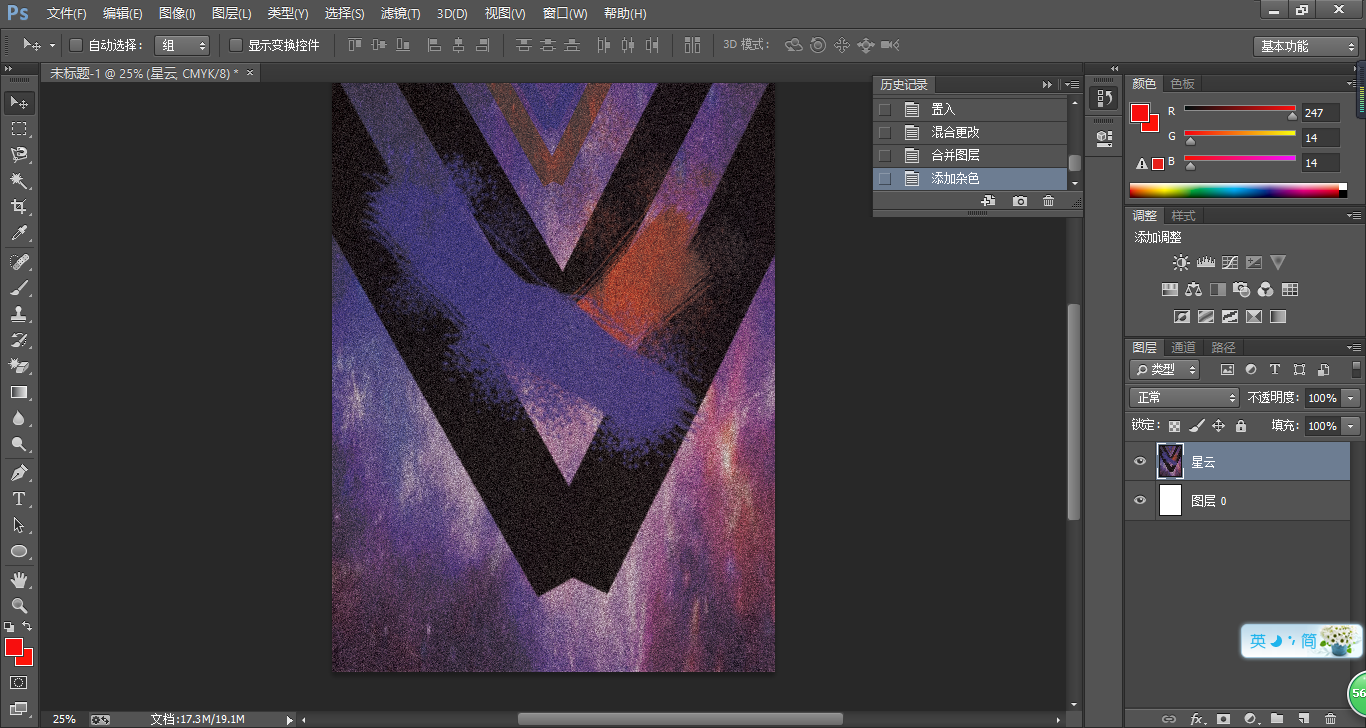Viewport: 1366px width, 728px height.
Task: Select the Blur tool
Action: pyautogui.click(x=19, y=419)
